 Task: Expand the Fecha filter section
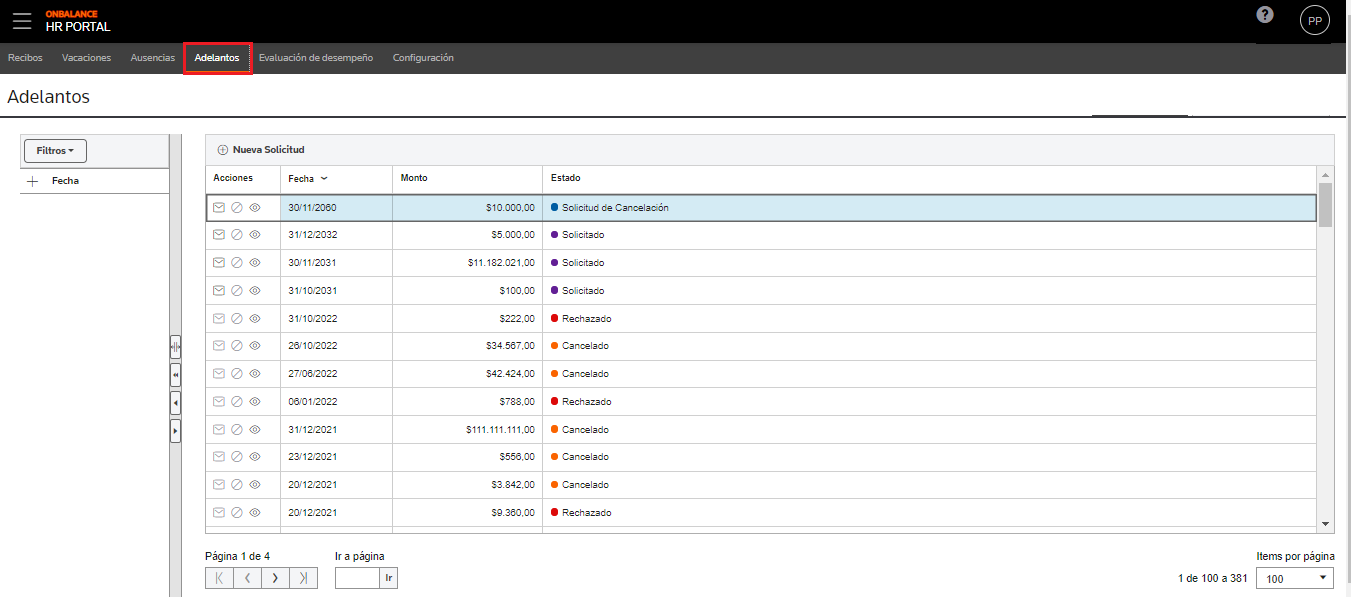(x=32, y=181)
